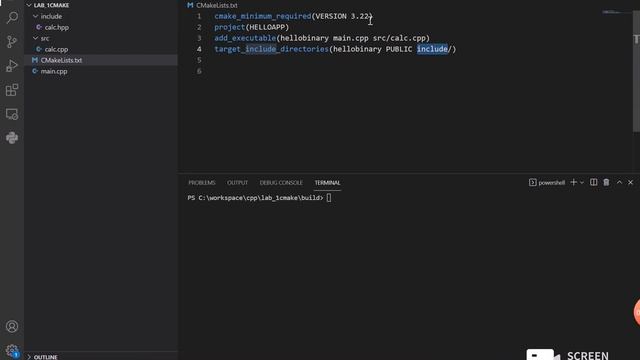Open the terminal launch profile dropdown

[x=582, y=182]
